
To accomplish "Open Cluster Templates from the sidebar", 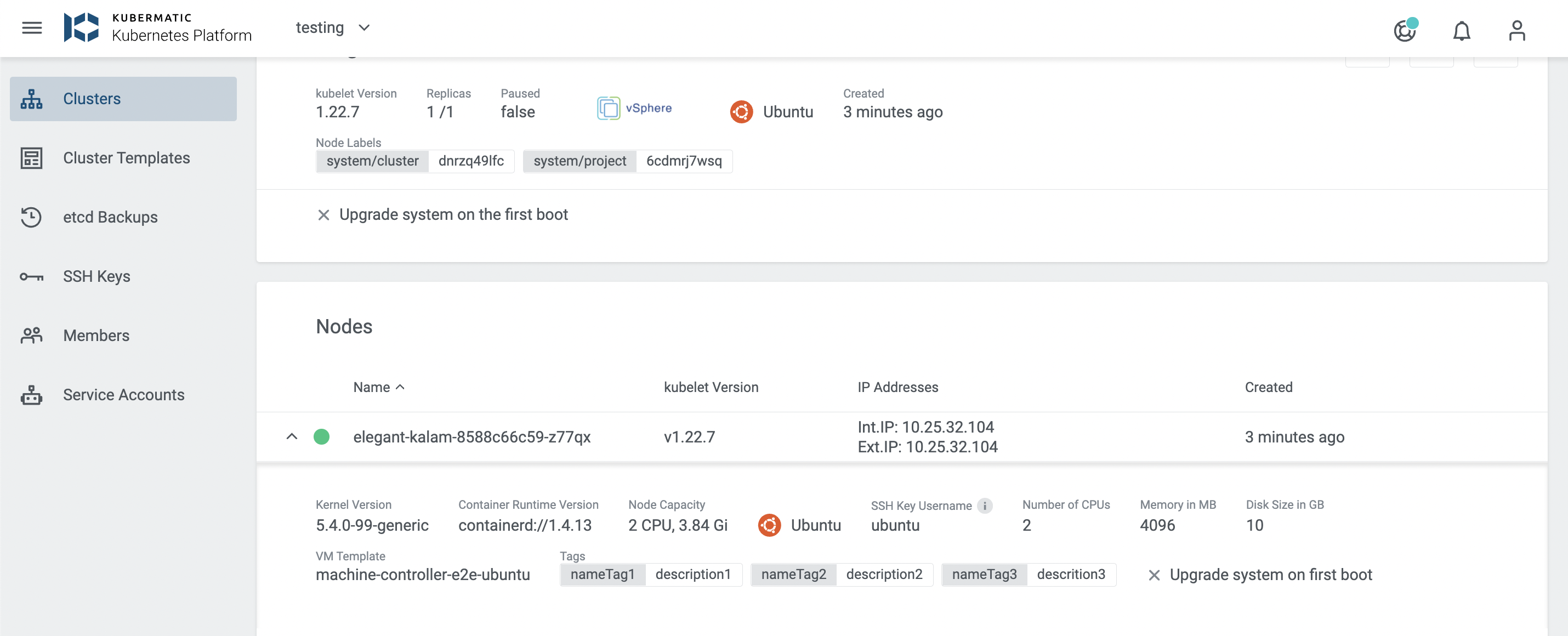I will (126, 158).
